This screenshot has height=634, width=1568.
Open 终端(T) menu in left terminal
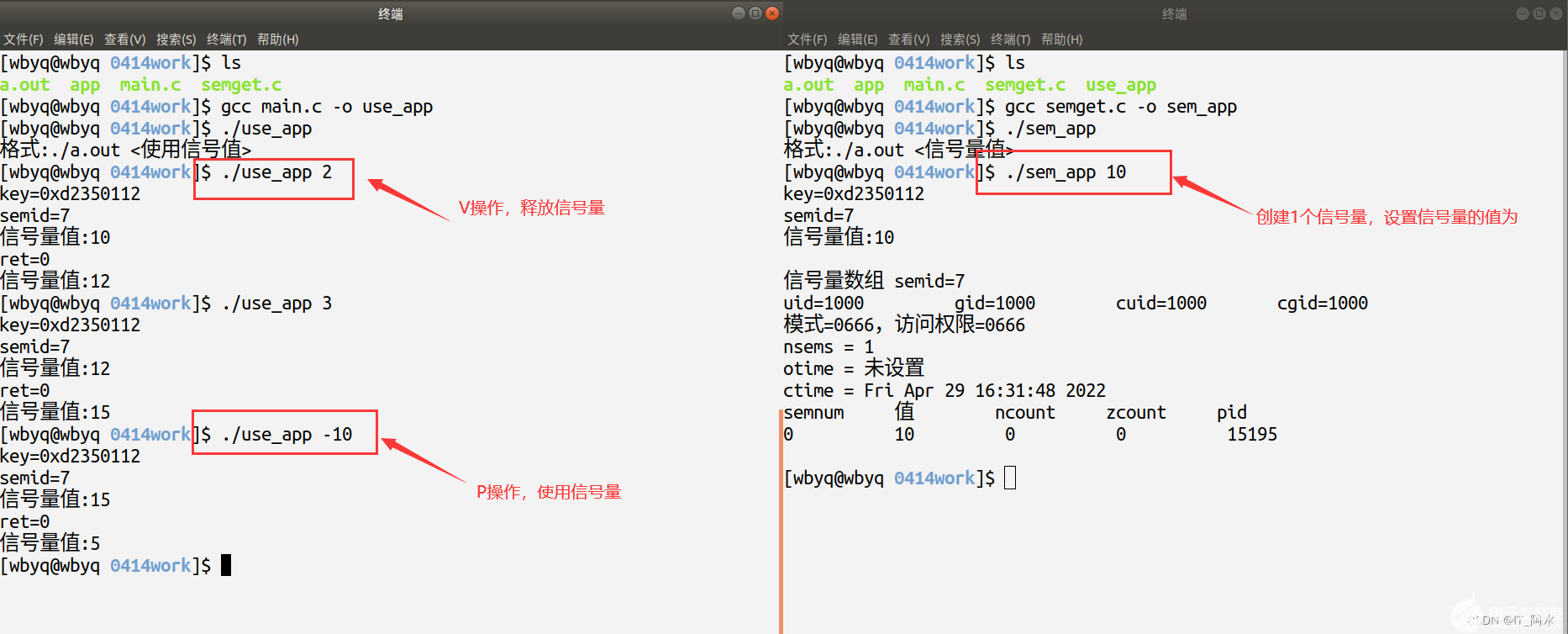coord(227,40)
